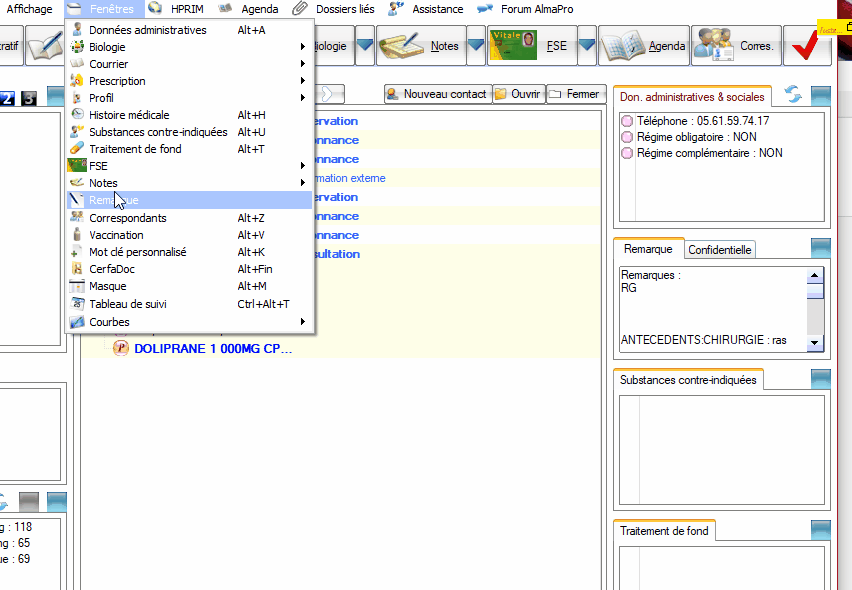The height and width of the screenshot is (590, 852).
Task: Toggle the pink circle beside Régime obligatoire
Action: tap(627, 137)
